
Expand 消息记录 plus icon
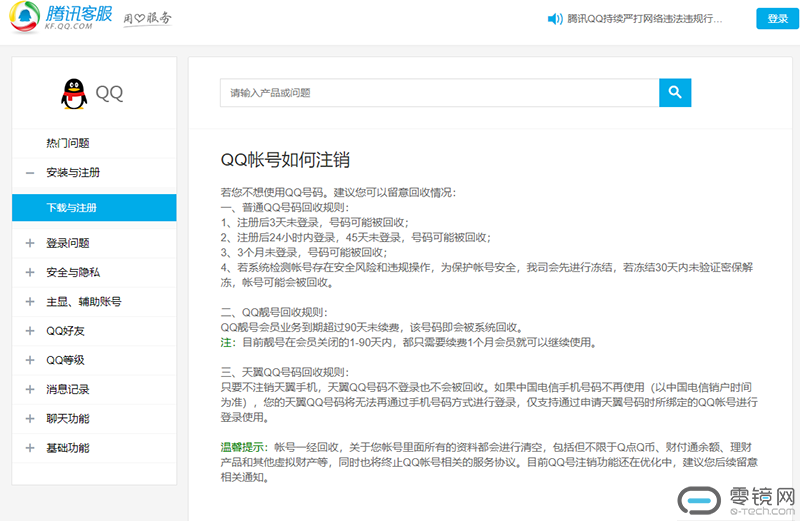[x=30, y=389]
